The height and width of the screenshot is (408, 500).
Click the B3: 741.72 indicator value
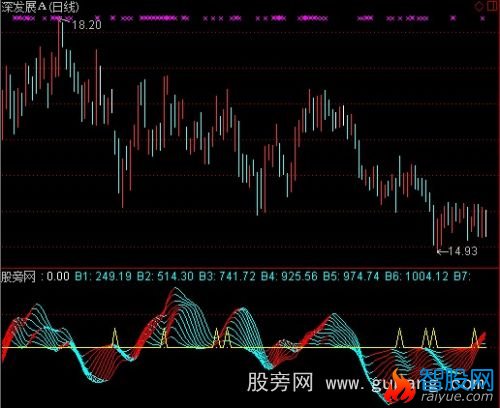[227, 276]
